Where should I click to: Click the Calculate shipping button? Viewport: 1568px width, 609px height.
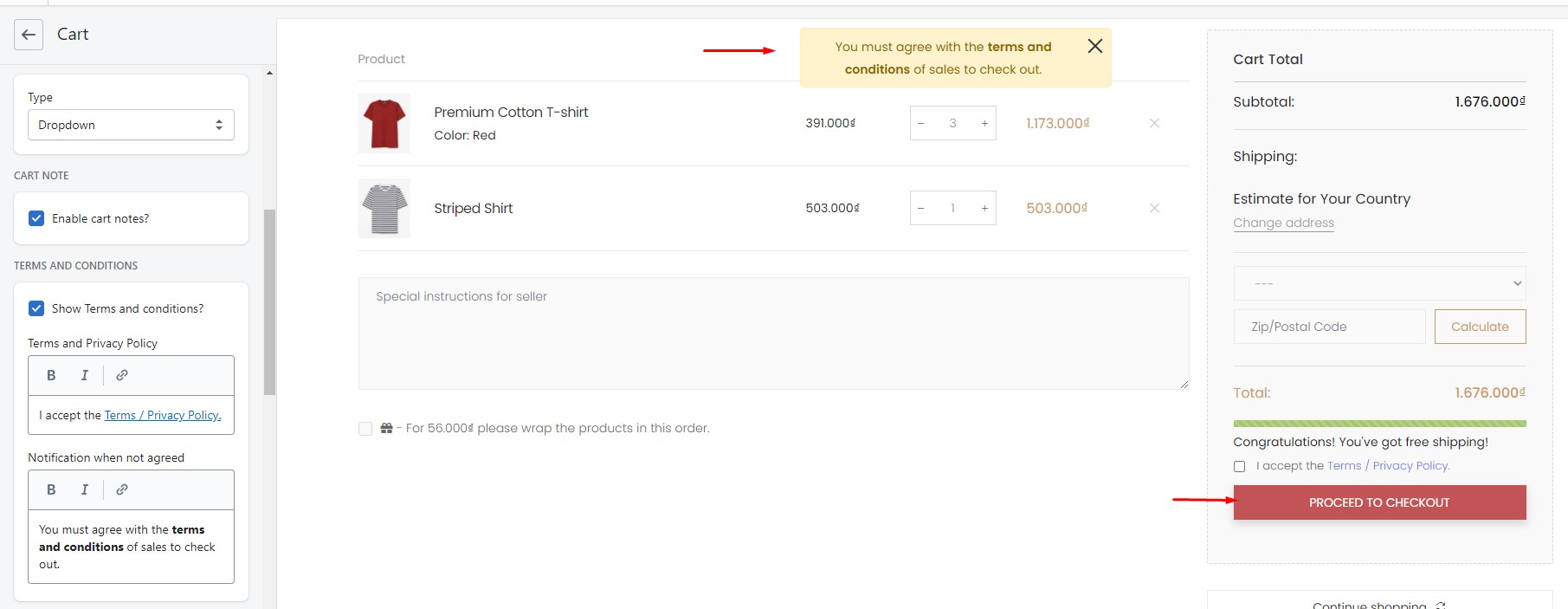click(x=1480, y=327)
